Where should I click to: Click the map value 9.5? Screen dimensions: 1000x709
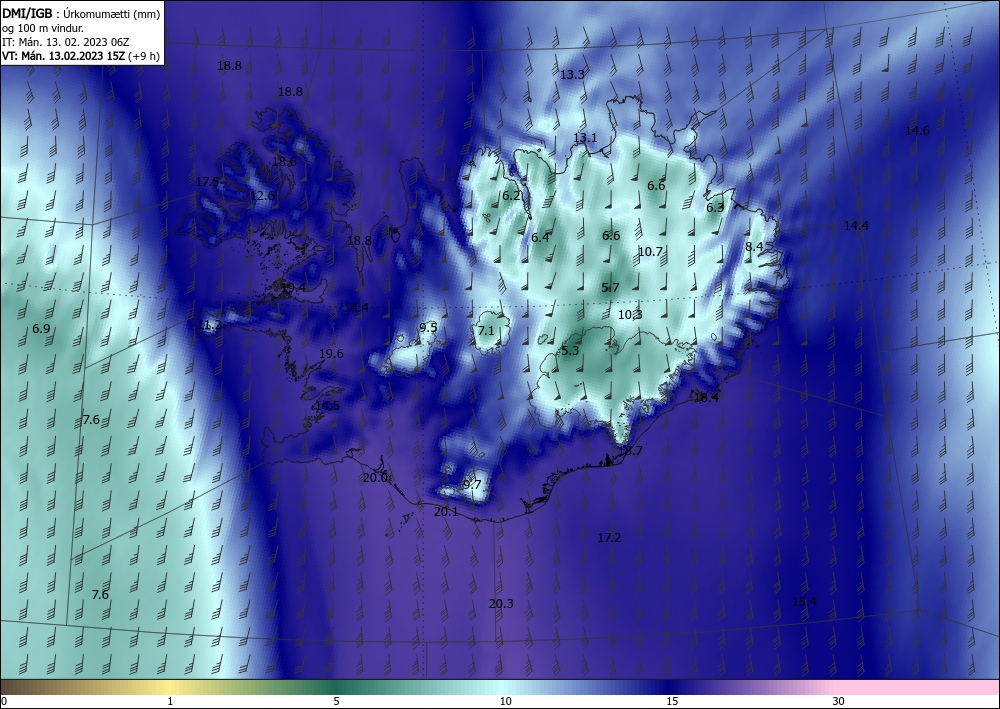[428, 328]
